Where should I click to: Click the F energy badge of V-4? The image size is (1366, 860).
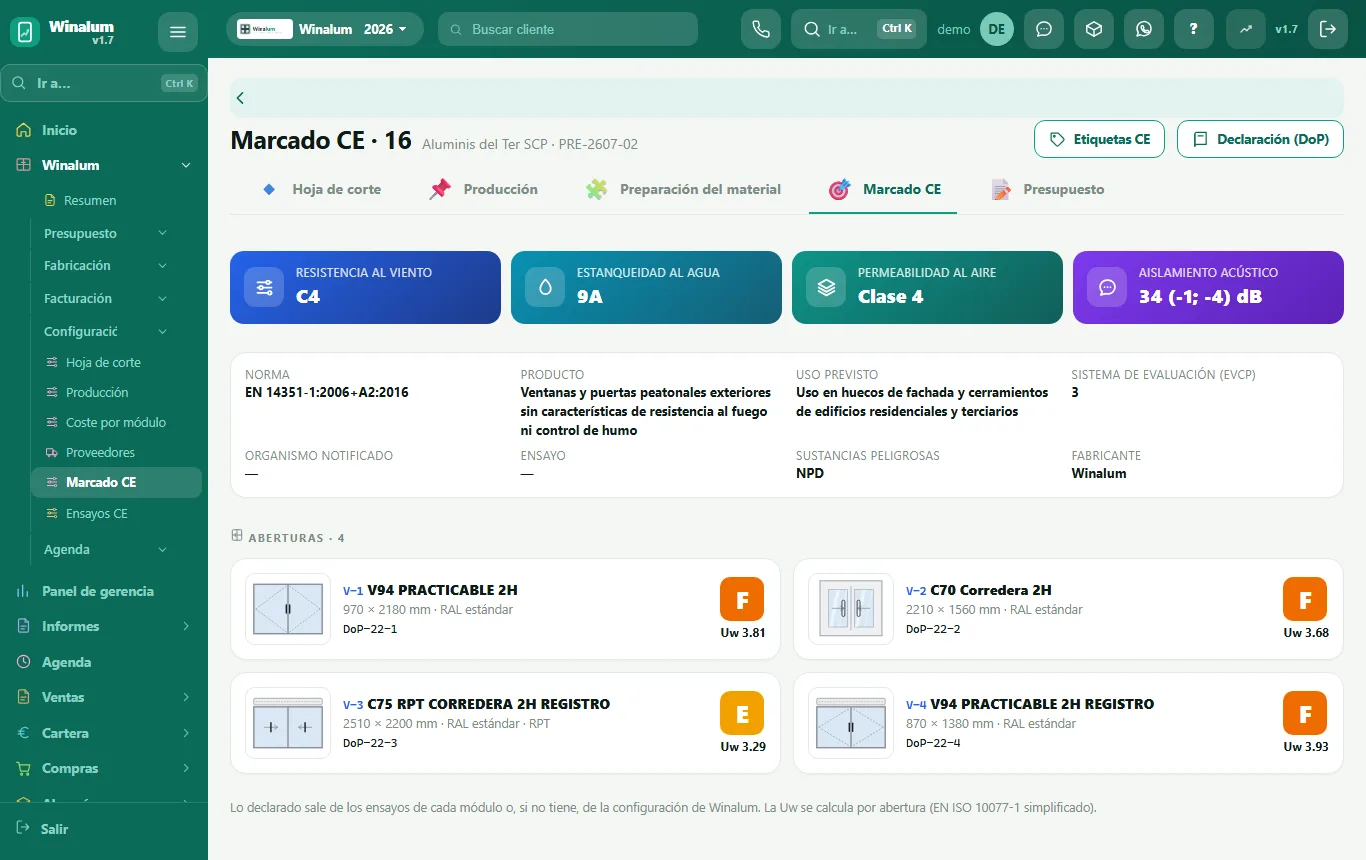(1305, 713)
